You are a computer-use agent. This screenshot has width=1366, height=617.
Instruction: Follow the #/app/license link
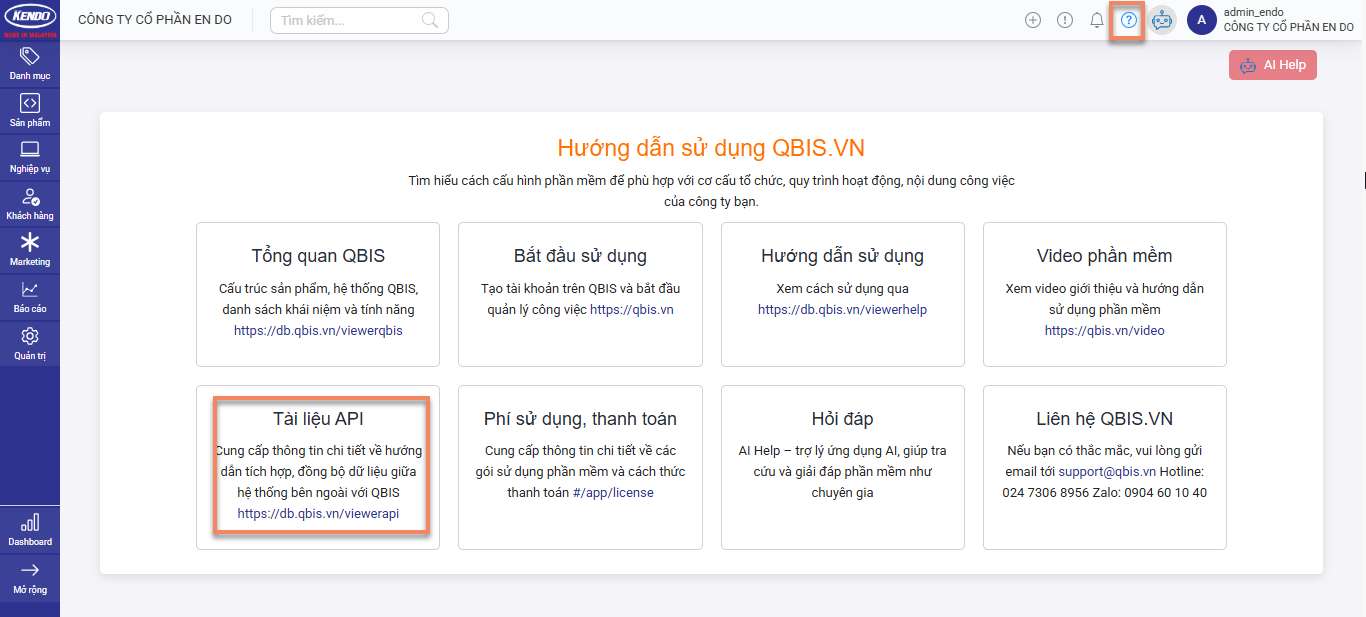pos(613,493)
